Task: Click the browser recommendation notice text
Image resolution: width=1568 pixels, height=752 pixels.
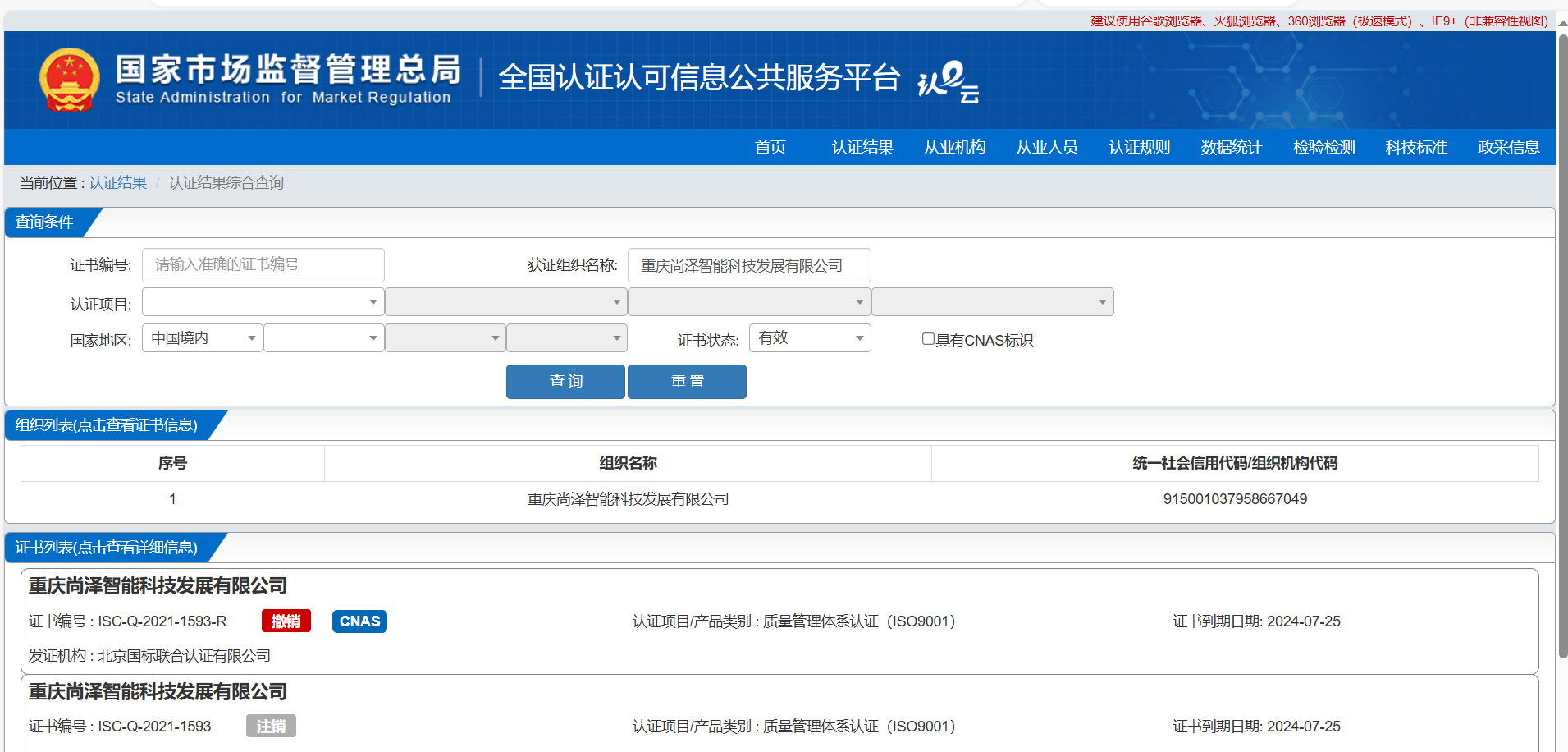Action: tap(1319, 21)
